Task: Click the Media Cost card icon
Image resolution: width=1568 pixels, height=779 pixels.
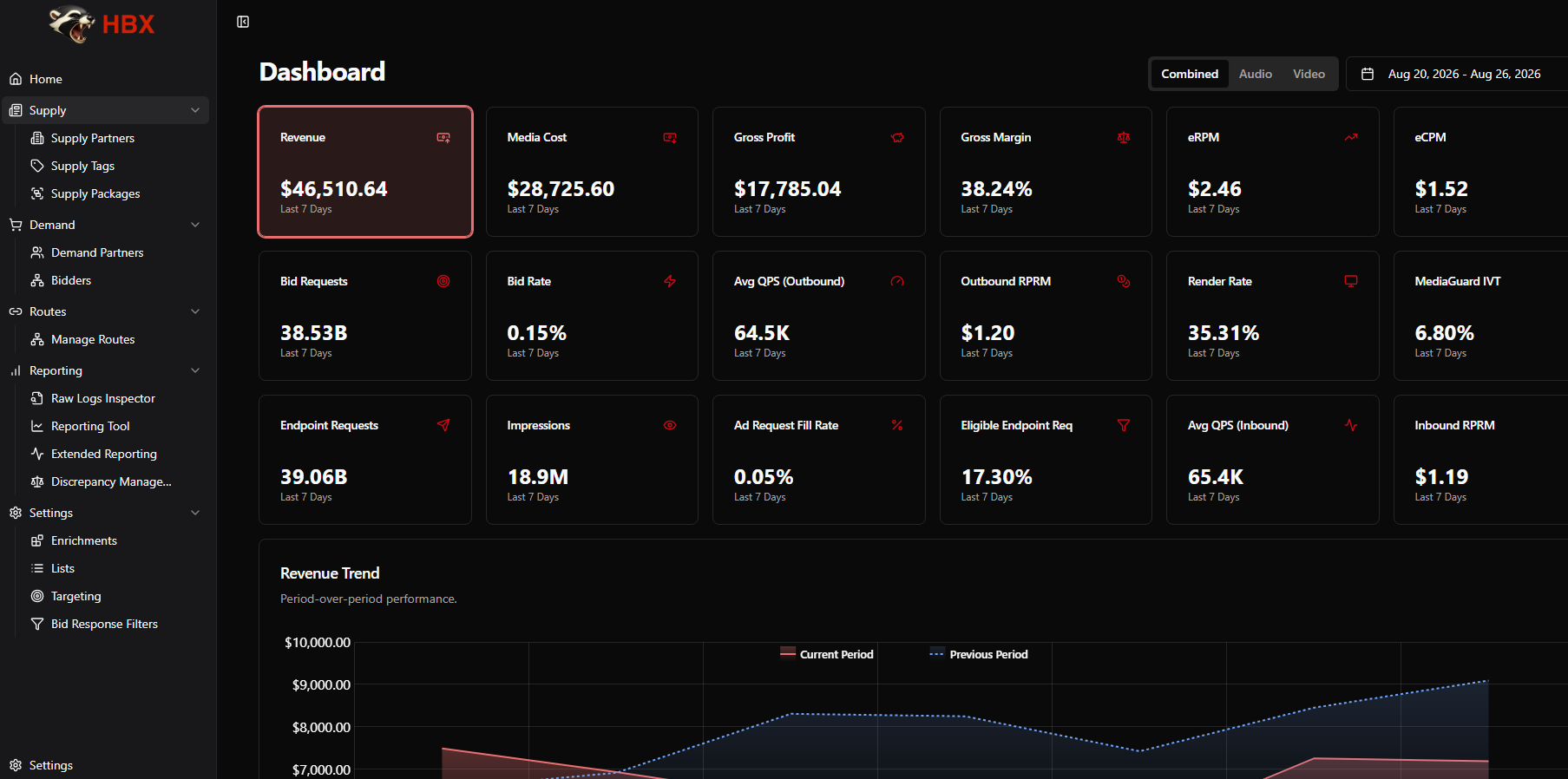Action: coord(670,138)
